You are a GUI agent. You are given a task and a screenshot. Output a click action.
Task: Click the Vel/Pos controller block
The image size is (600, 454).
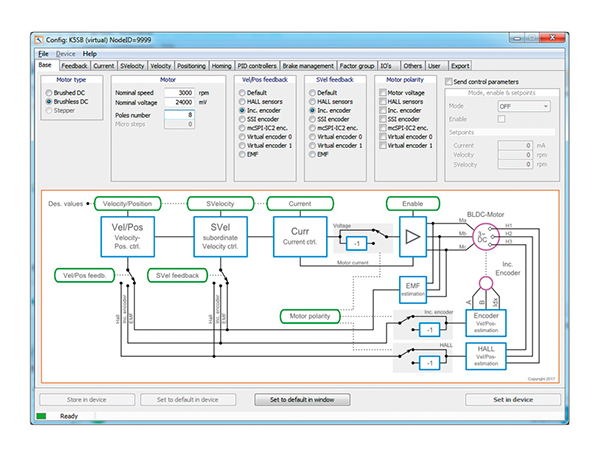click(127, 237)
